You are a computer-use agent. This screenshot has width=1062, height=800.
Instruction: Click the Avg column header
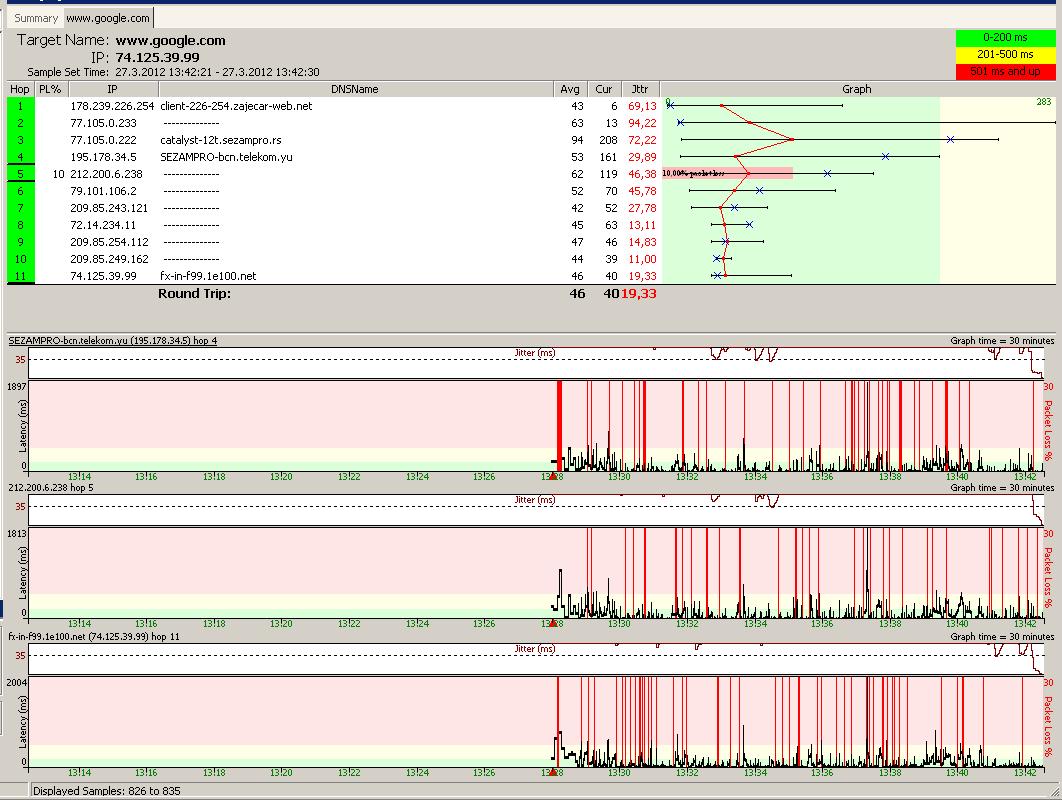pos(570,89)
